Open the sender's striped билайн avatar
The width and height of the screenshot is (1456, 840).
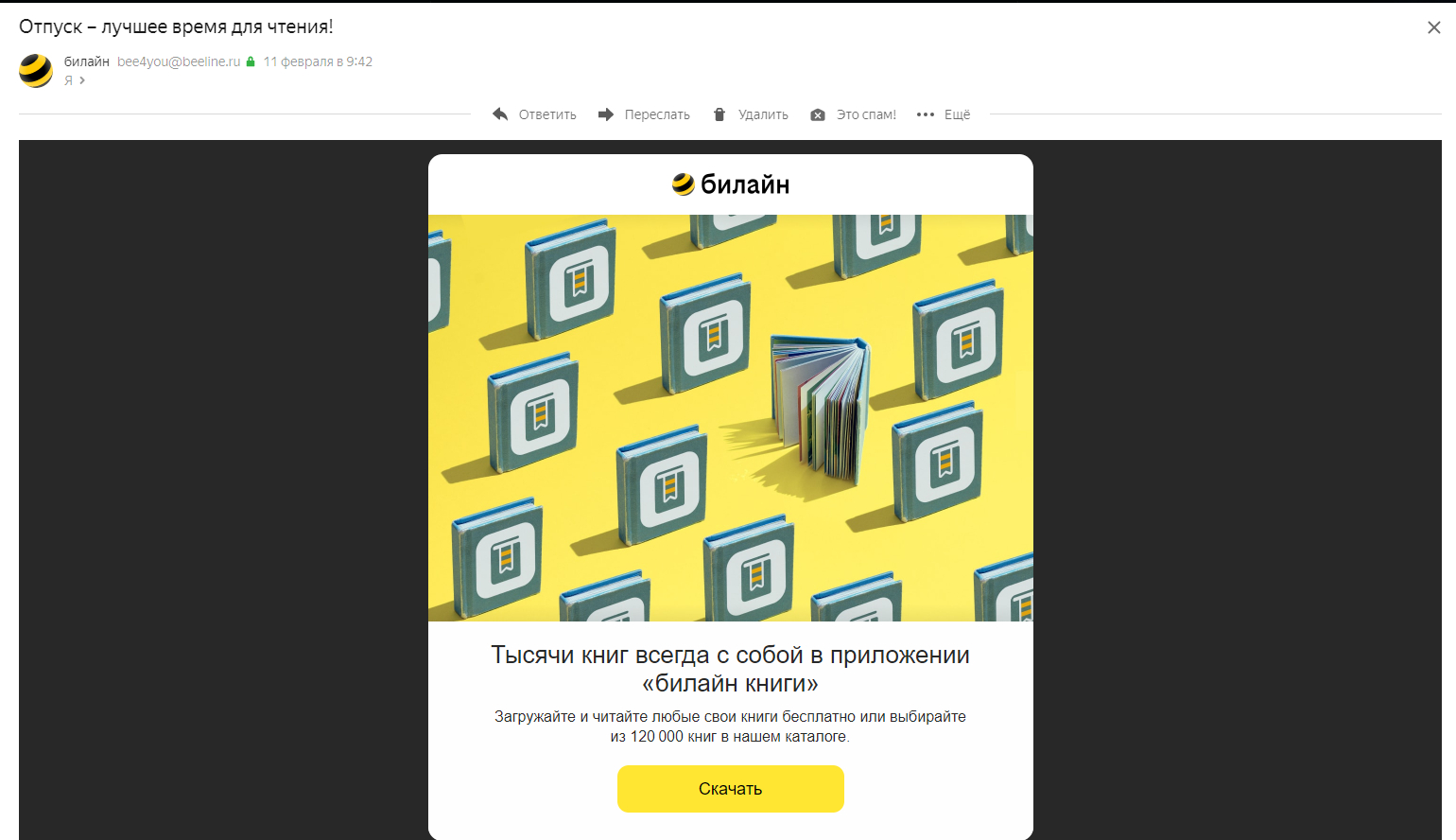pyautogui.click(x=36, y=71)
